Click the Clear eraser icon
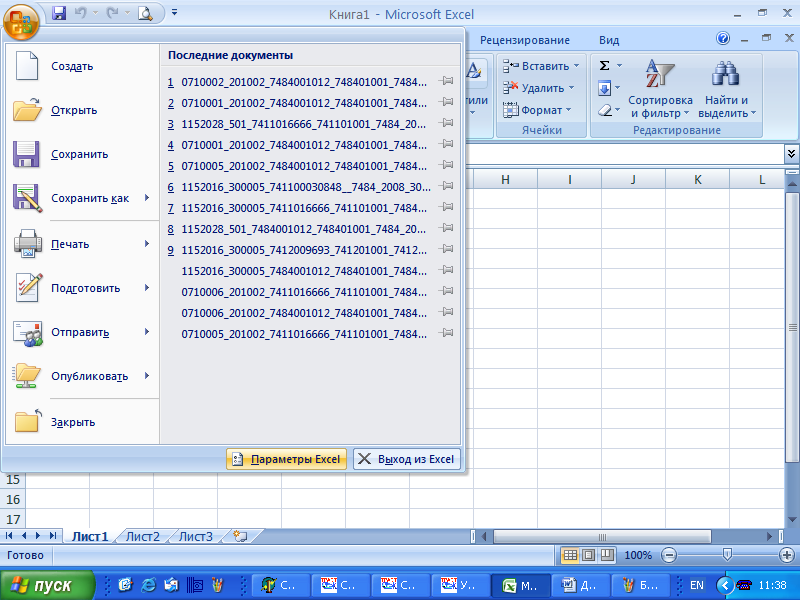Screen dimensions: 800x600 (605, 110)
